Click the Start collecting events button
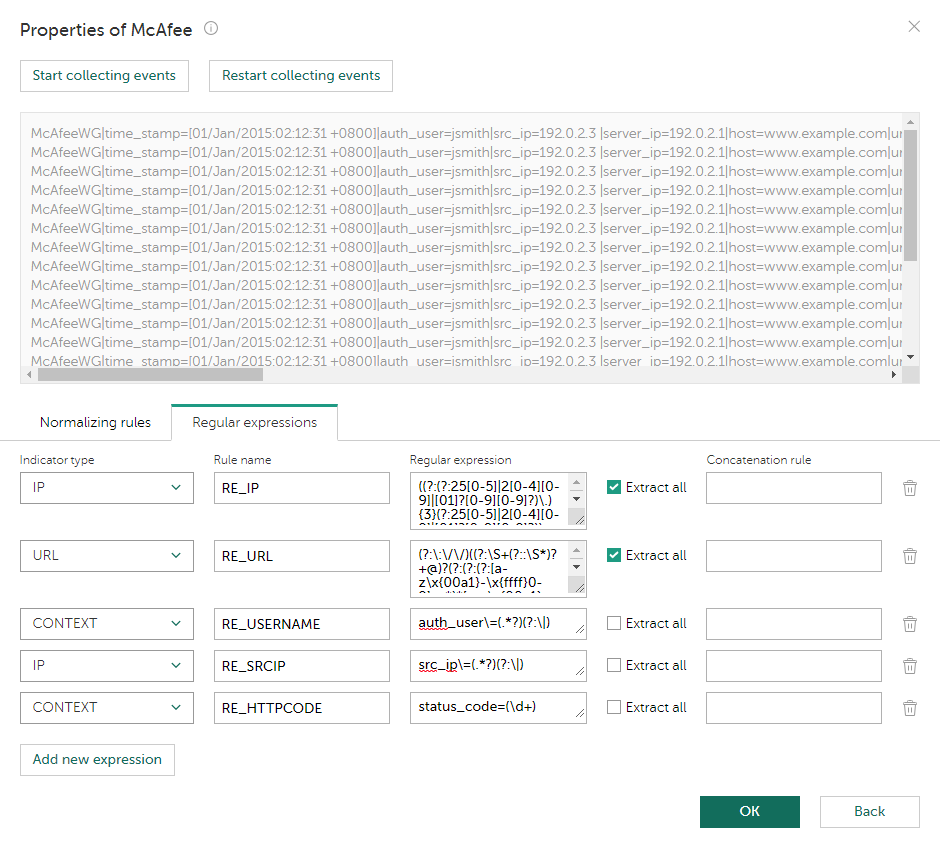This screenshot has height=848, width=940. pyautogui.click(x=104, y=75)
